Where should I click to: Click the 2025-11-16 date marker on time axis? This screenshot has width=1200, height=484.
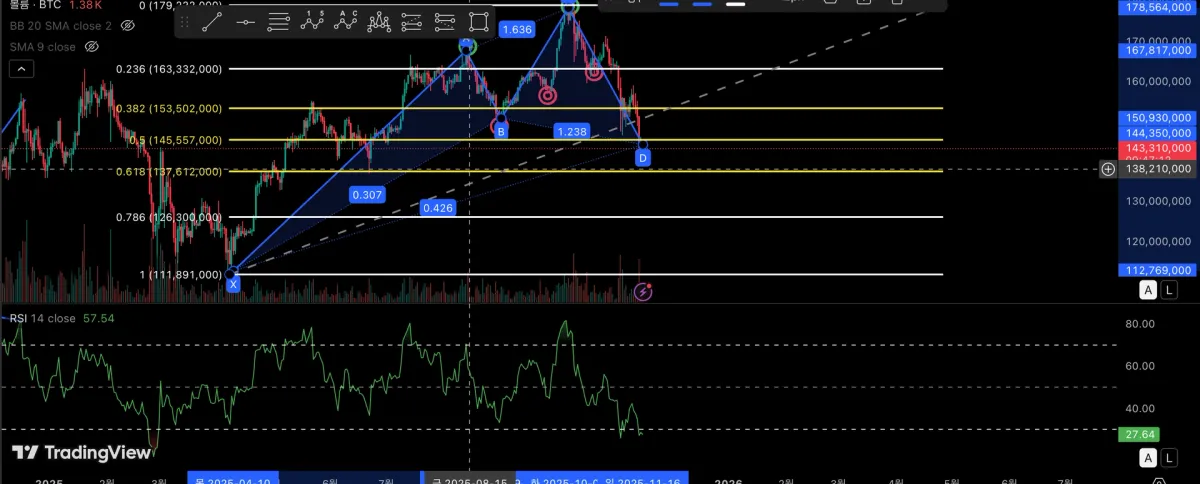click(643, 480)
